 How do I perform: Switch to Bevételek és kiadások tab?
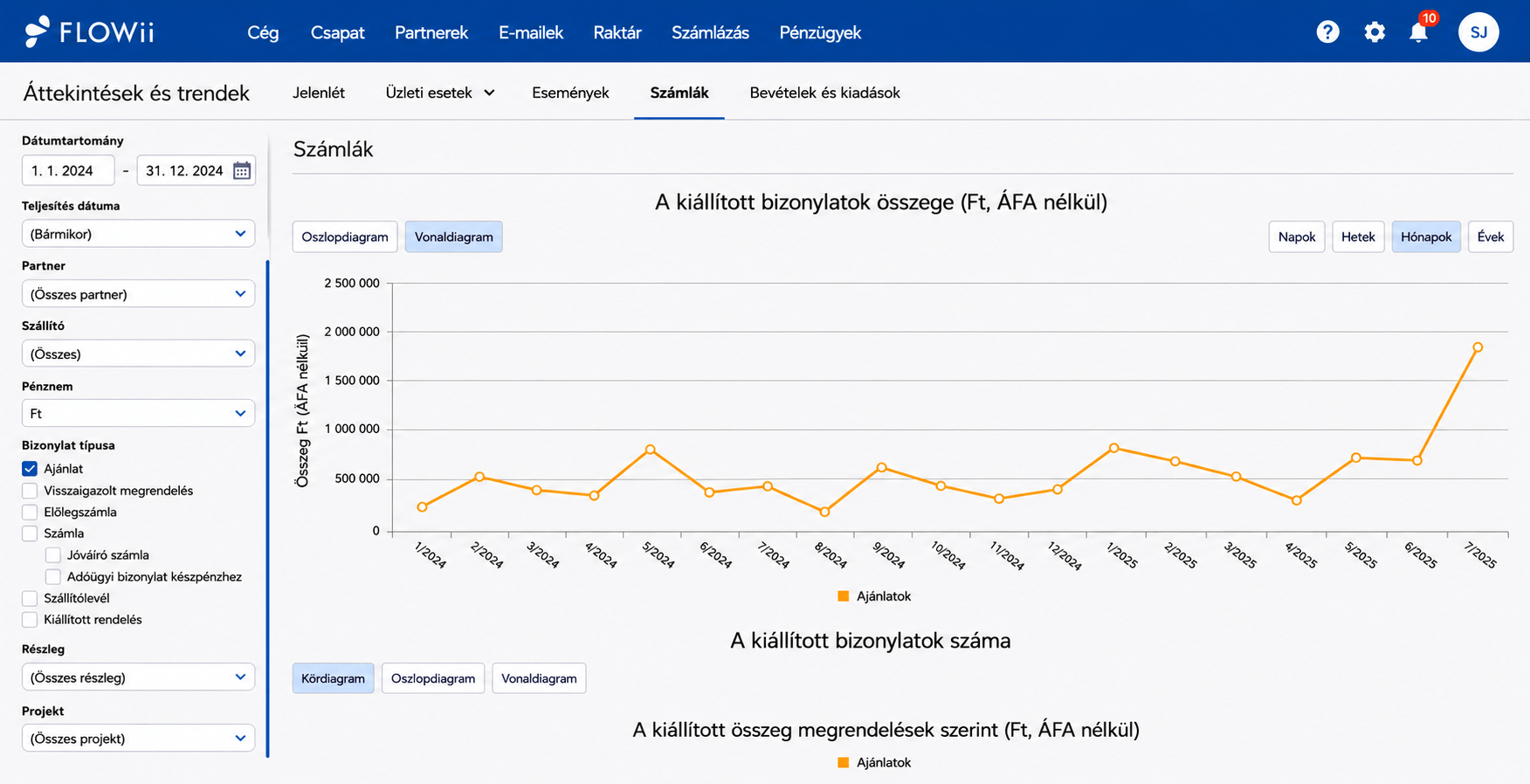[824, 93]
